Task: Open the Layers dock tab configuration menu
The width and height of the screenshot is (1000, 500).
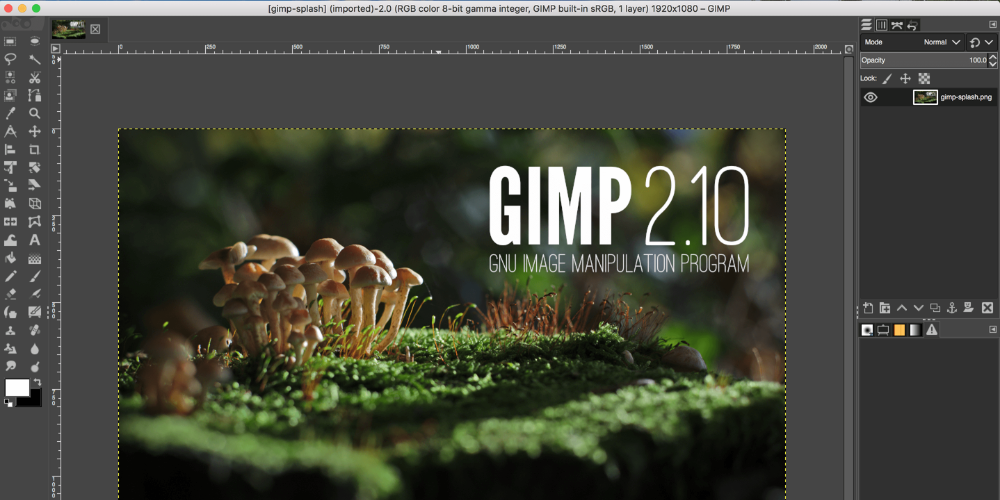Action: point(992,24)
